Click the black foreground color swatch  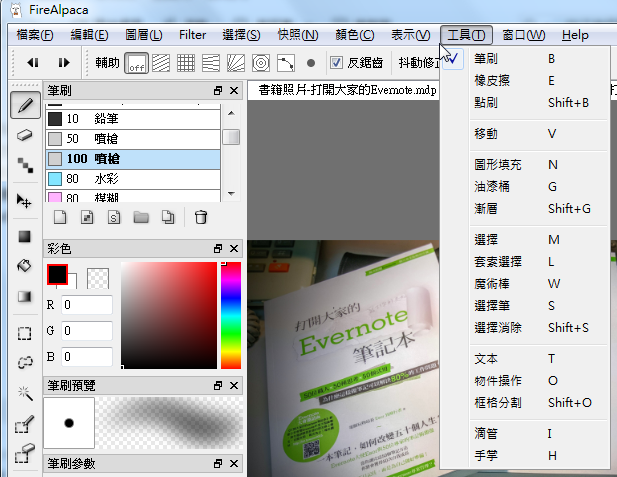pyautogui.click(x=57, y=274)
